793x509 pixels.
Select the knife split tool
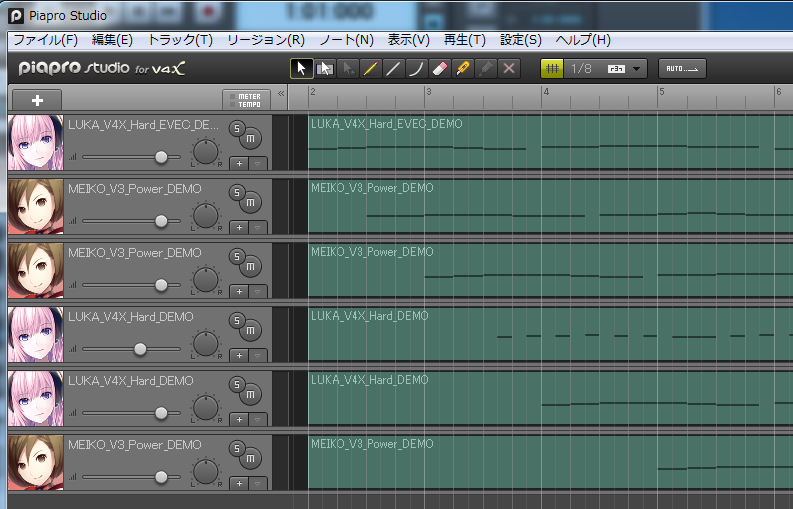click(462, 68)
